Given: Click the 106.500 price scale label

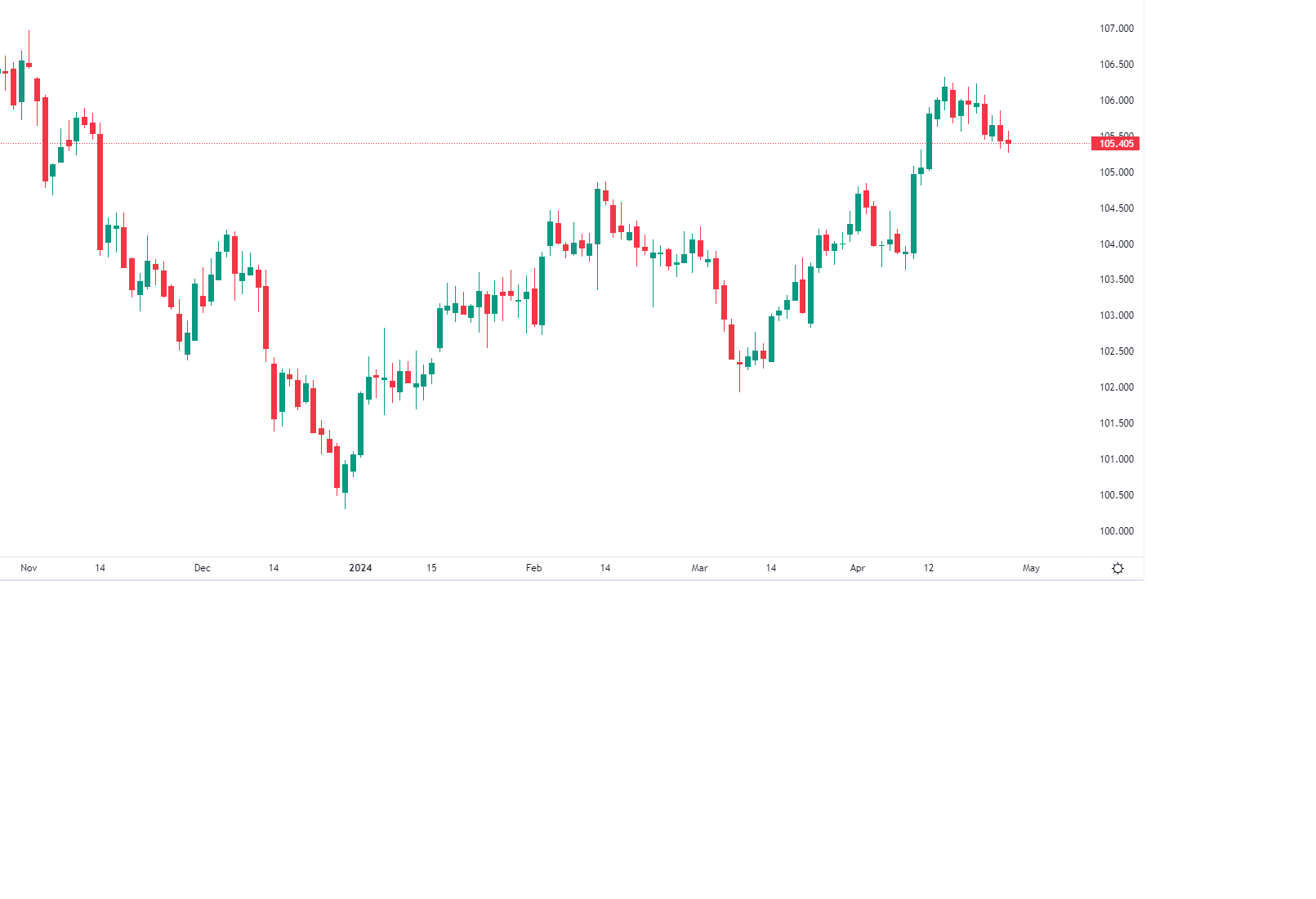Looking at the screenshot, I should (x=1116, y=65).
